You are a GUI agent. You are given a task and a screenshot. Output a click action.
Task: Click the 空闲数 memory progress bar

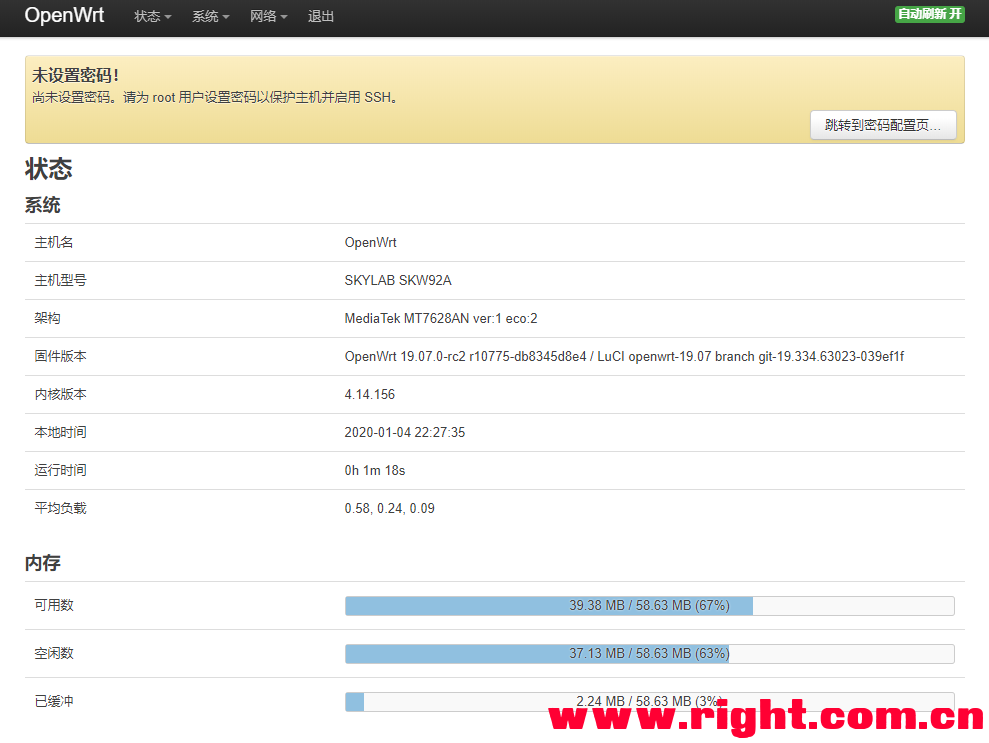(649, 654)
